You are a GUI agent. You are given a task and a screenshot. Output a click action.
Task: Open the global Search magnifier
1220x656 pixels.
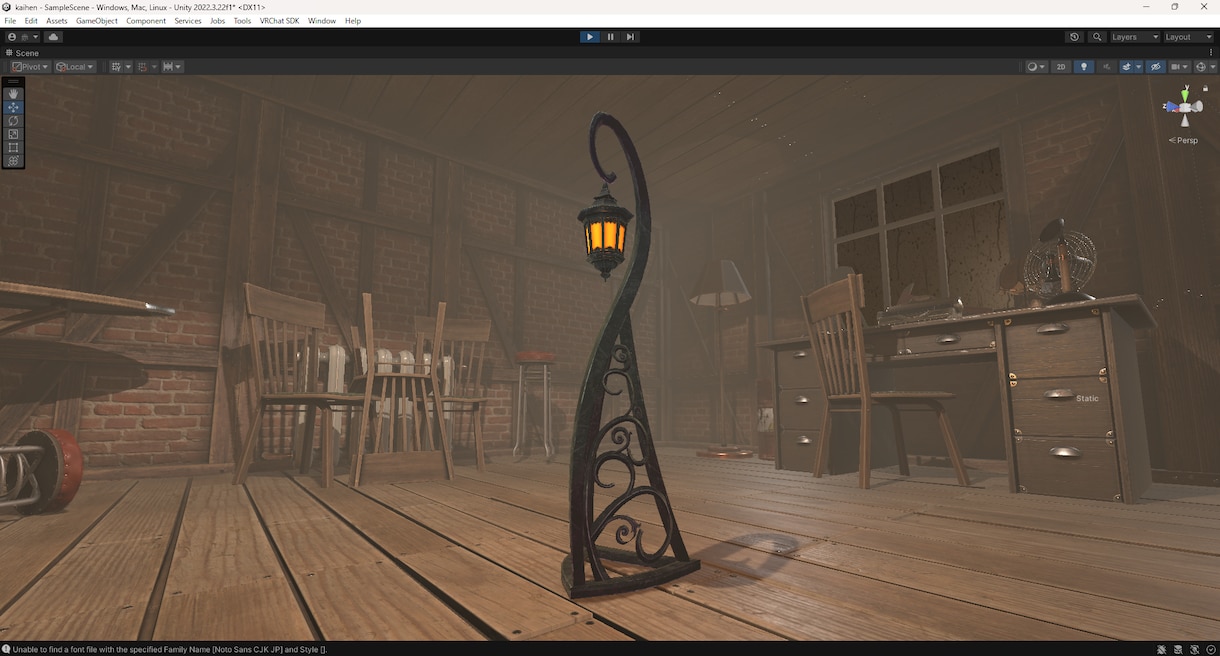pyautogui.click(x=1097, y=37)
